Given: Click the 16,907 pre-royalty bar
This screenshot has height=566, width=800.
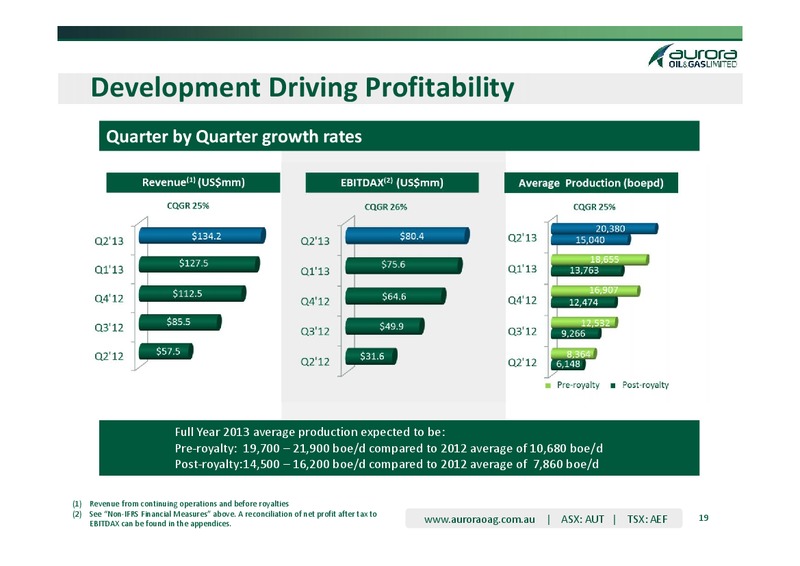Looking at the screenshot, I should tap(595, 291).
